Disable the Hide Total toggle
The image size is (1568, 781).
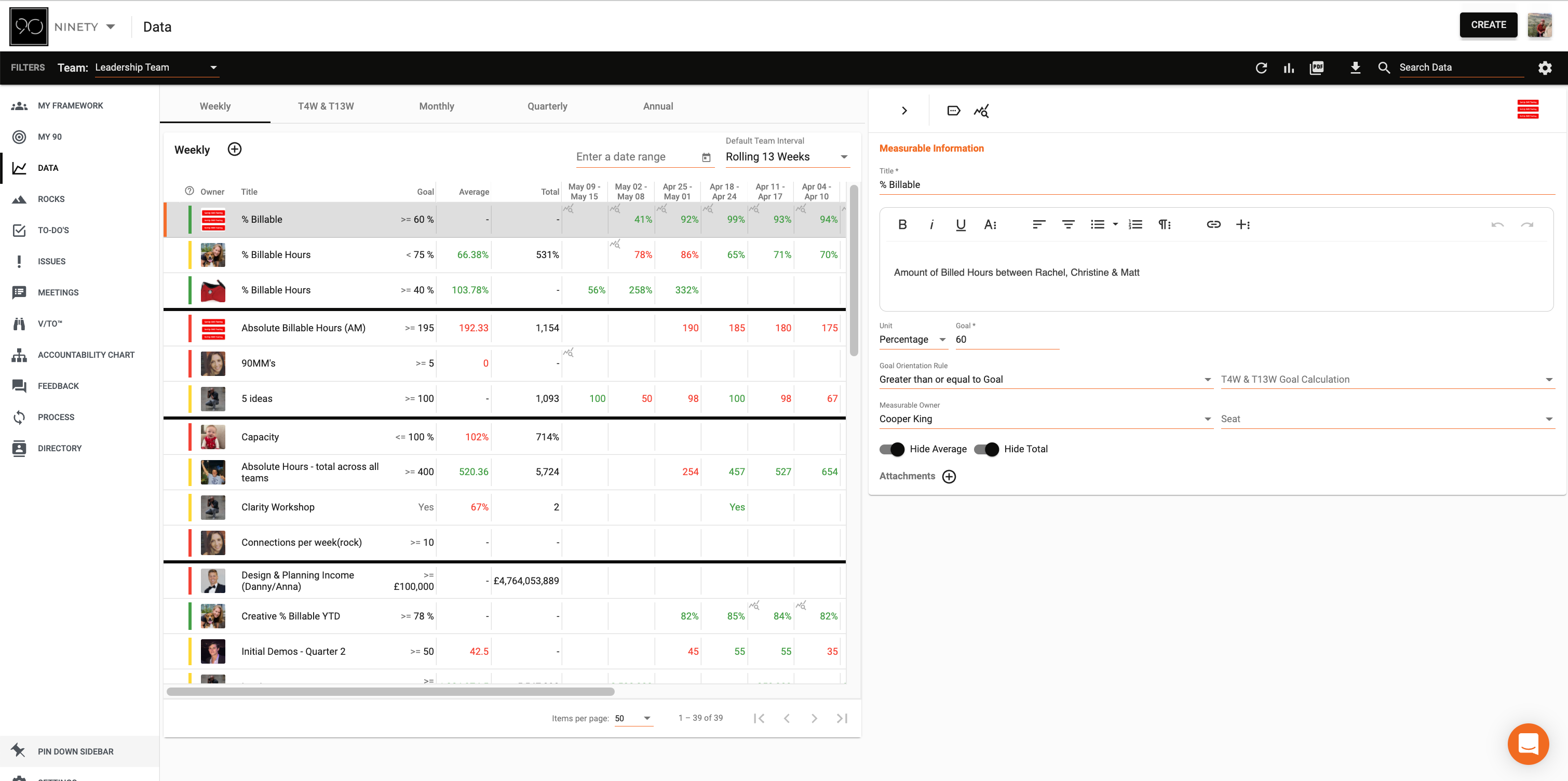coord(988,449)
